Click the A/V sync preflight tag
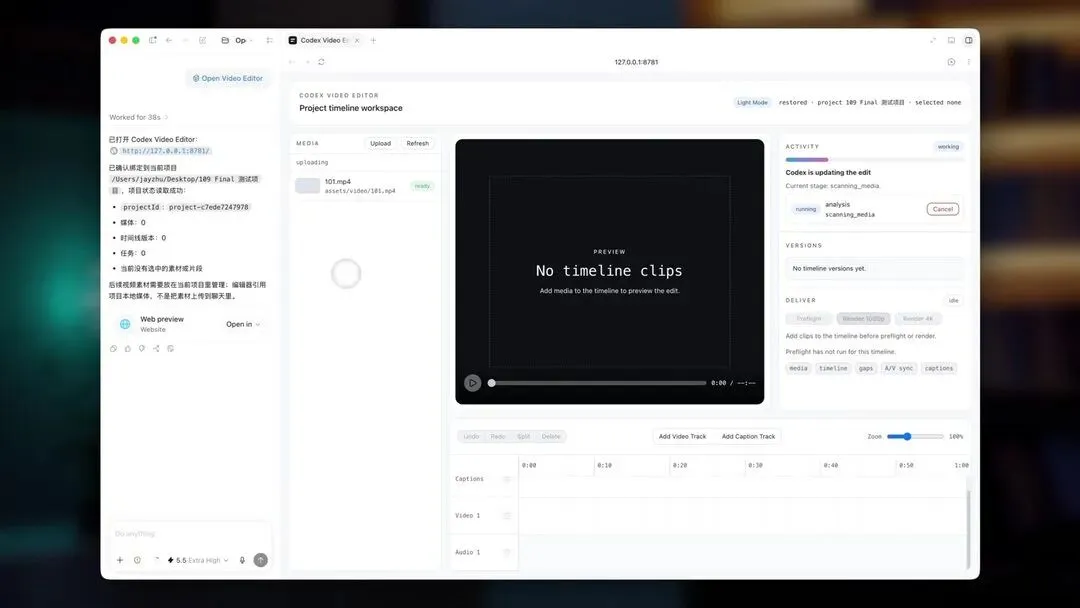1080x608 pixels. [x=899, y=368]
